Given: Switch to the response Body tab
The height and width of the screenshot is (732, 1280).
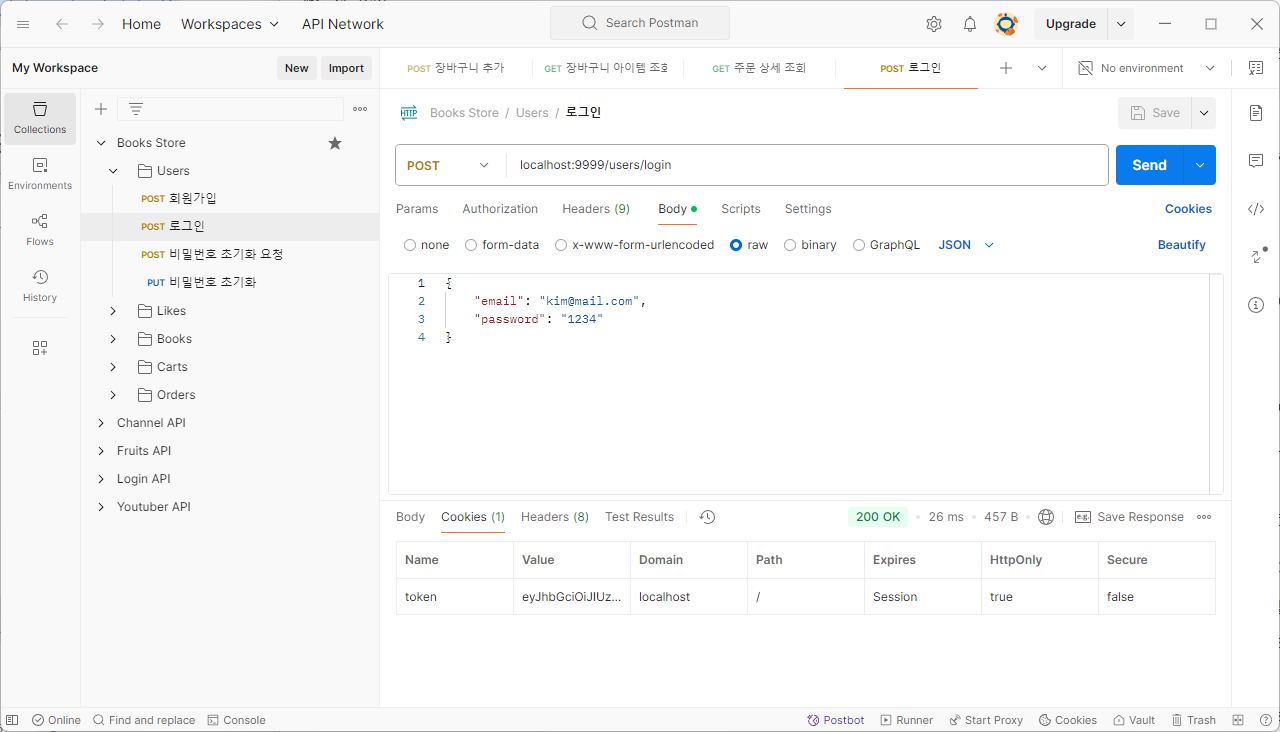Looking at the screenshot, I should [410, 517].
